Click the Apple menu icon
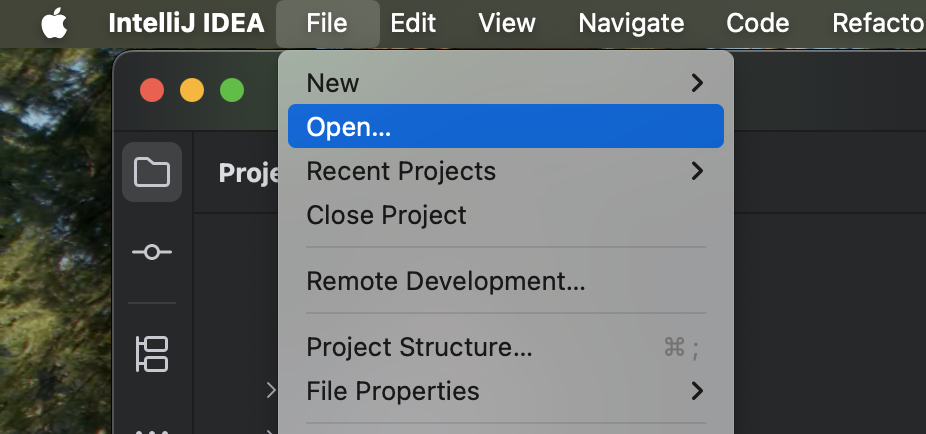The image size is (926, 434). [54, 23]
